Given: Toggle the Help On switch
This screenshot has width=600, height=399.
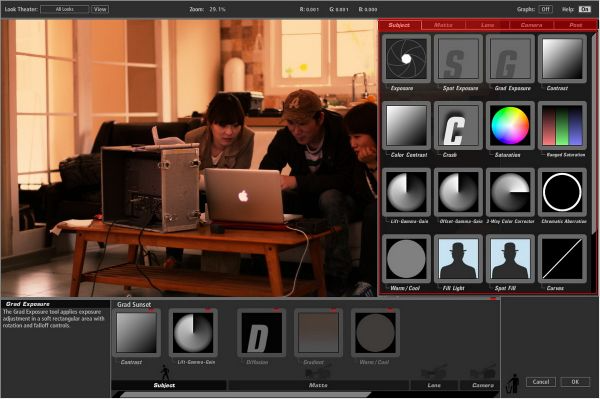Looking at the screenshot, I should (x=585, y=9).
